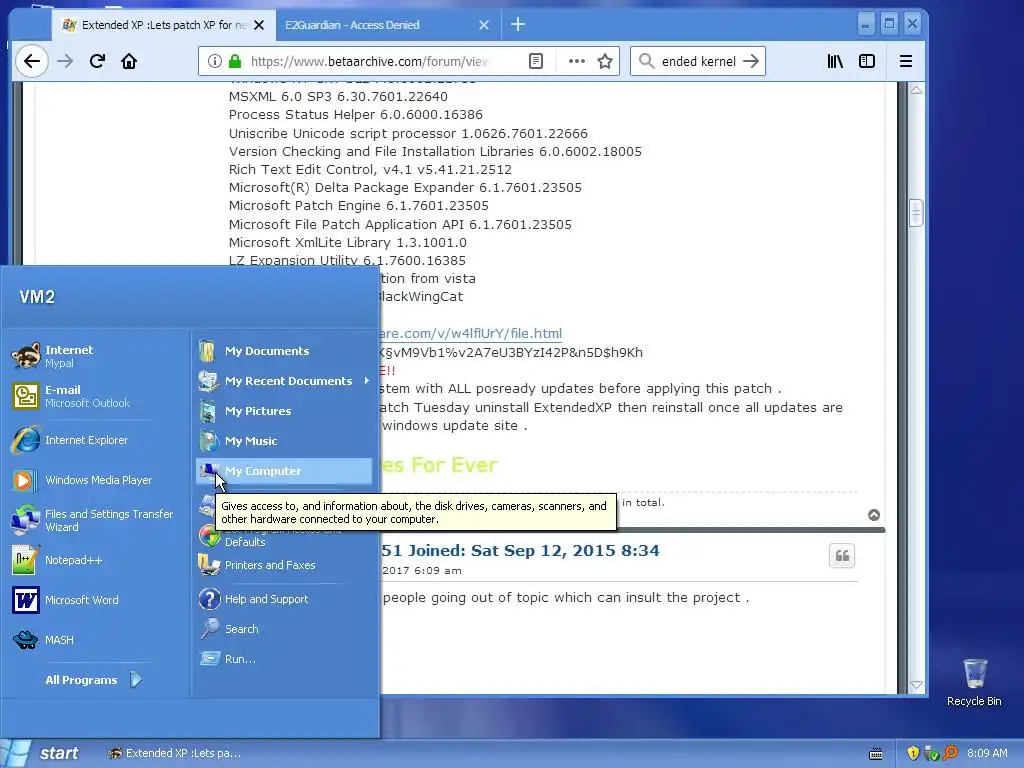Expand All Programs list
1024x768 pixels.
[x=93, y=680]
